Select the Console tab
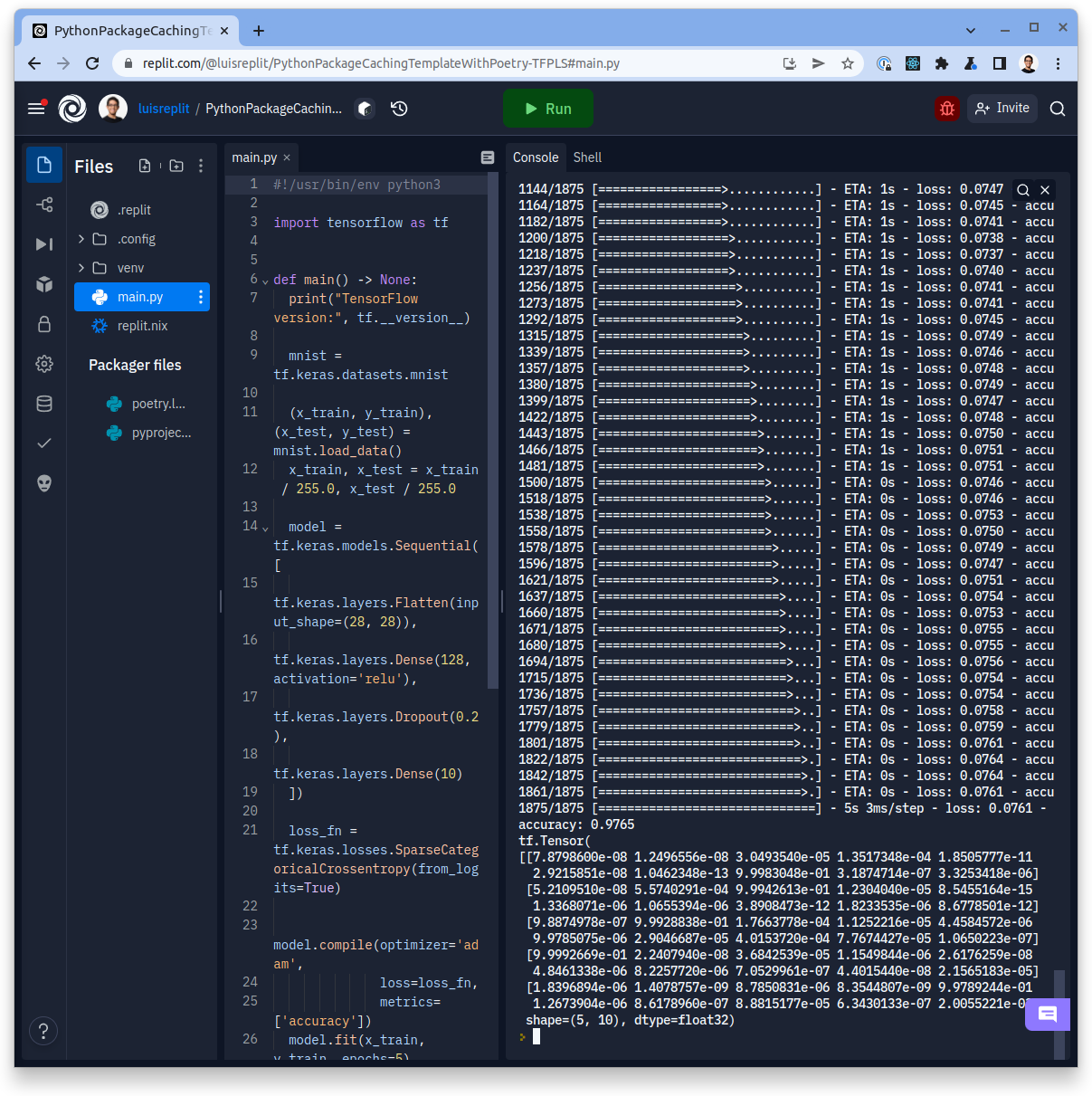This screenshot has width=1092, height=1096. [536, 157]
